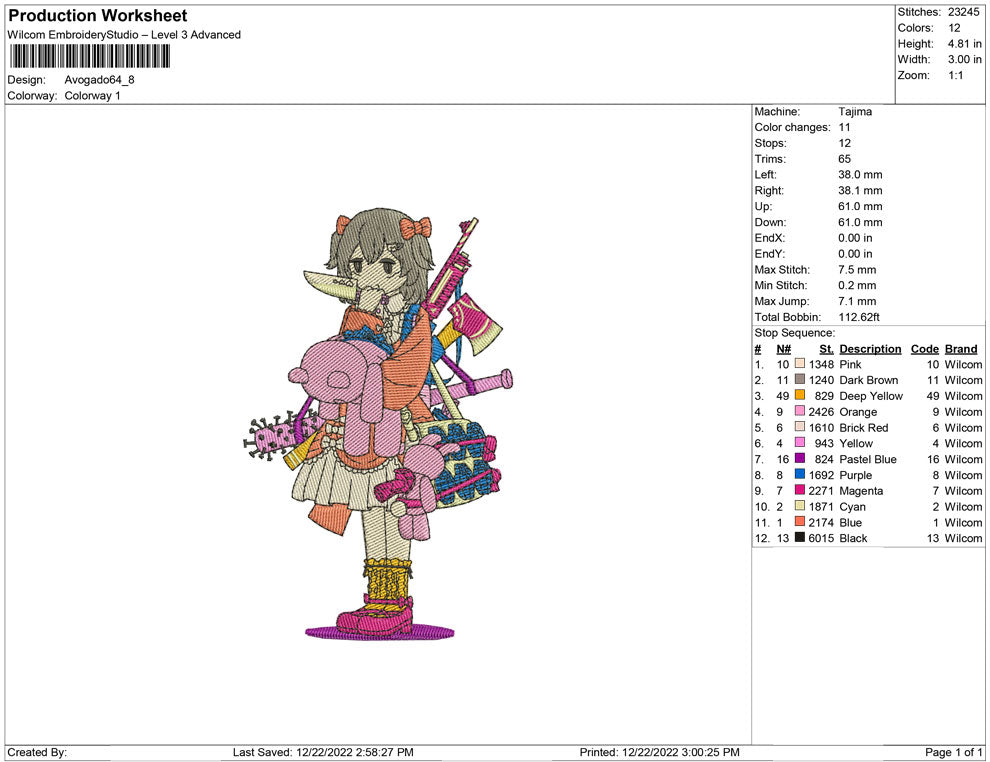This screenshot has height=762, width=990.
Task: Click the Black color swatch
Action: tap(800, 537)
